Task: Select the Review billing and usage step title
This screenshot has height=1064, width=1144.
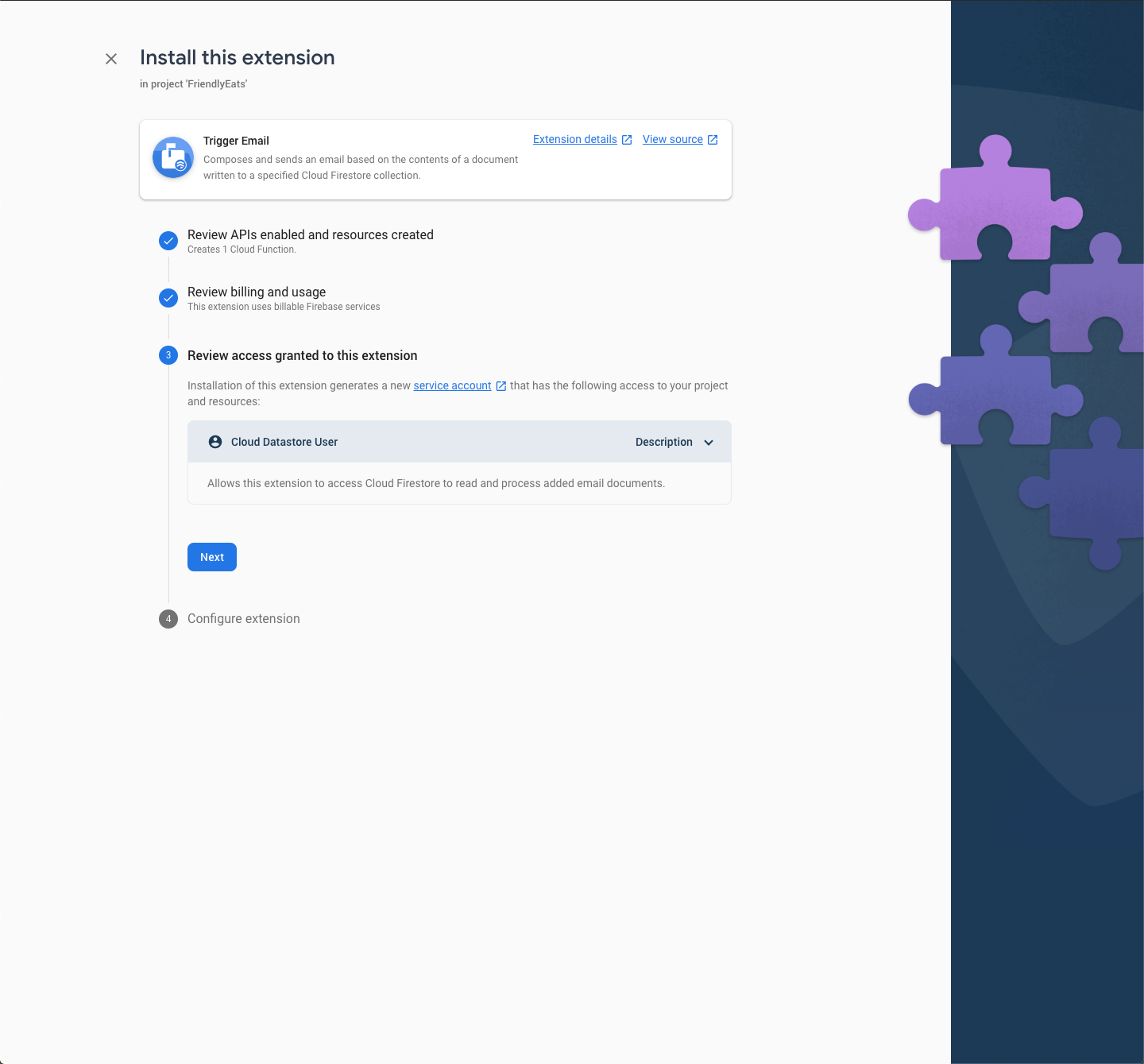Action: (x=257, y=292)
